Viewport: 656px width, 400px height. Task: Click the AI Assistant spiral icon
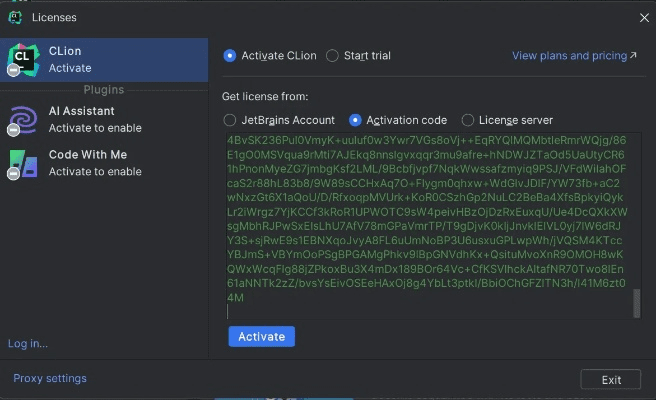pyautogui.click(x=23, y=119)
